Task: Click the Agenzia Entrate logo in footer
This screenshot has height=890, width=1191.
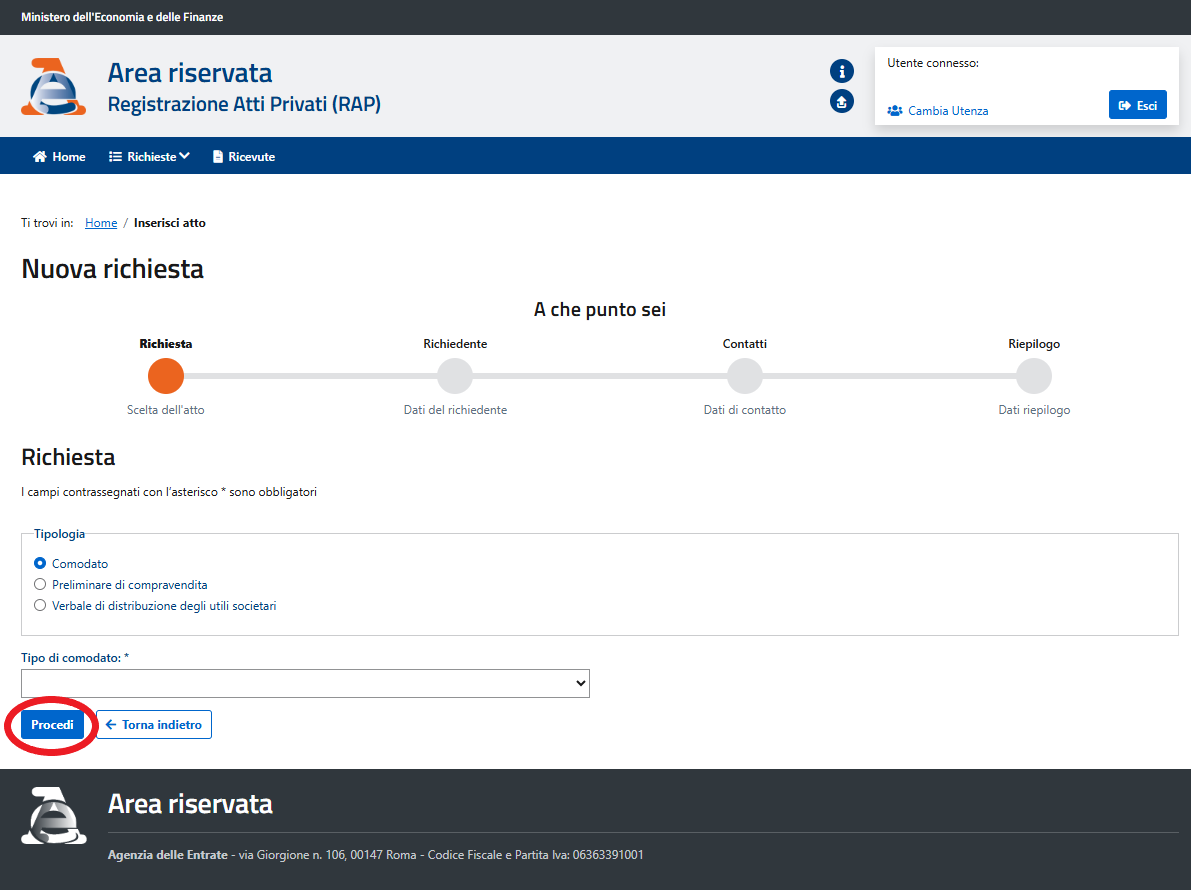Action: tap(53, 816)
